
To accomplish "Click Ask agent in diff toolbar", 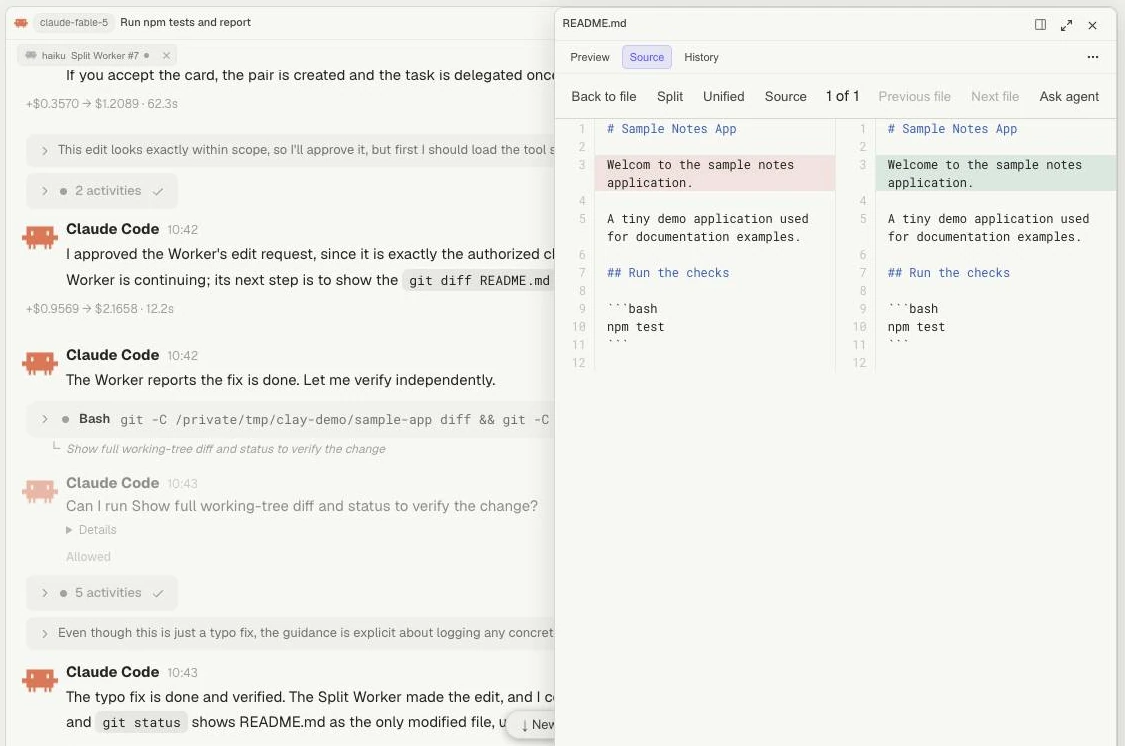I will pyautogui.click(x=1068, y=96).
